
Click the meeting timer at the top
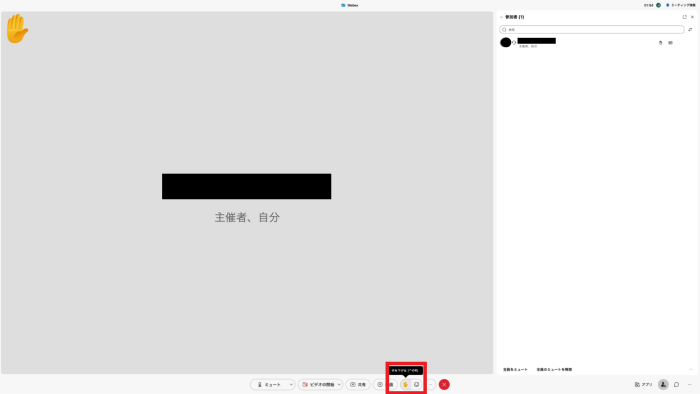click(649, 5)
